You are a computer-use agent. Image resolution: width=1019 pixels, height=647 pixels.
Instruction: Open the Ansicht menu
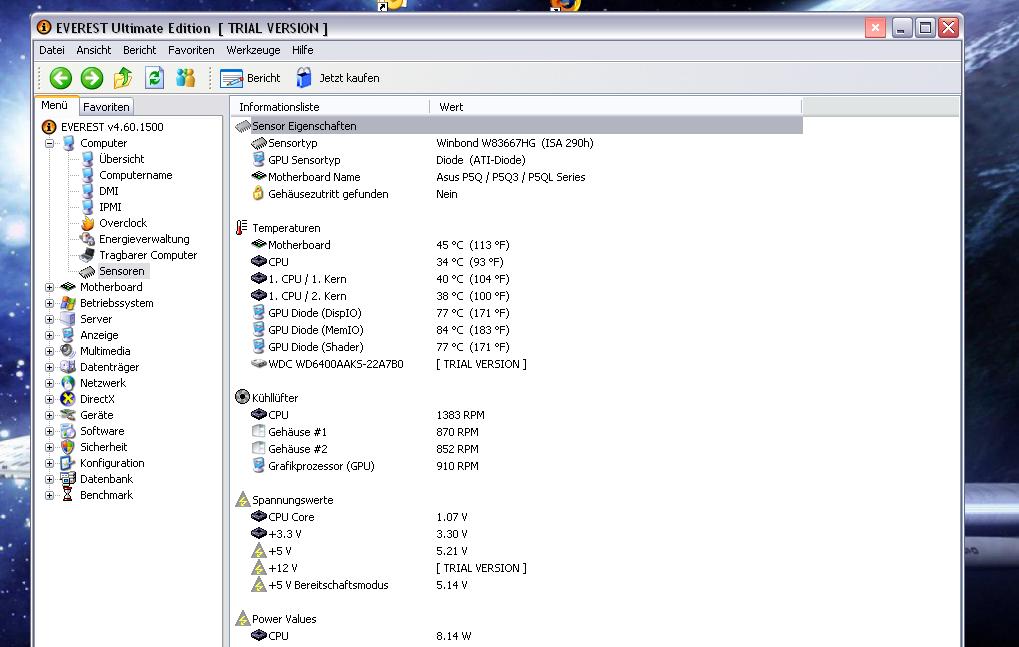coord(94,50)
